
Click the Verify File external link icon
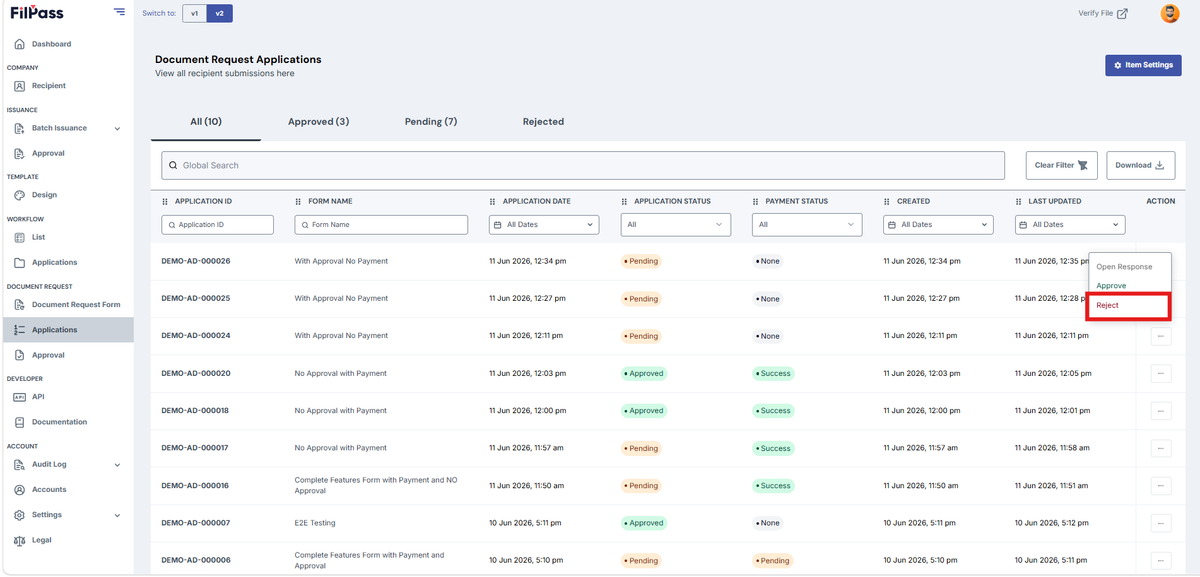[1122, 13]
